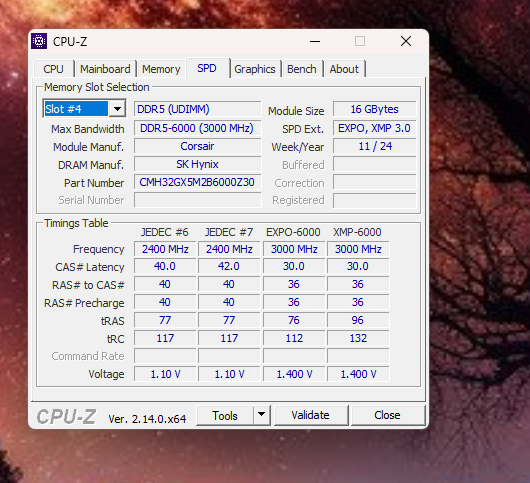Click EXPO-6000 frequency 3000 MHz cell
This screenshot has height=483, width=530.
click(294, 249)
